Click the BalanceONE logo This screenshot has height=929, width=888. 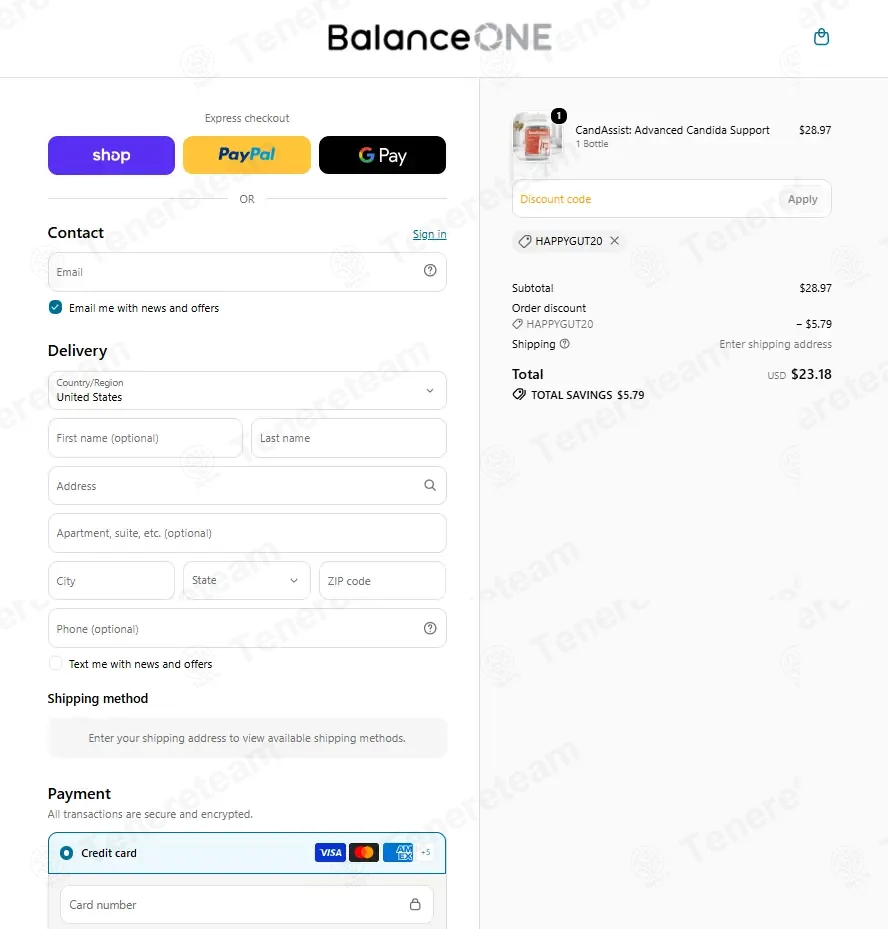(x=440, y=37)
